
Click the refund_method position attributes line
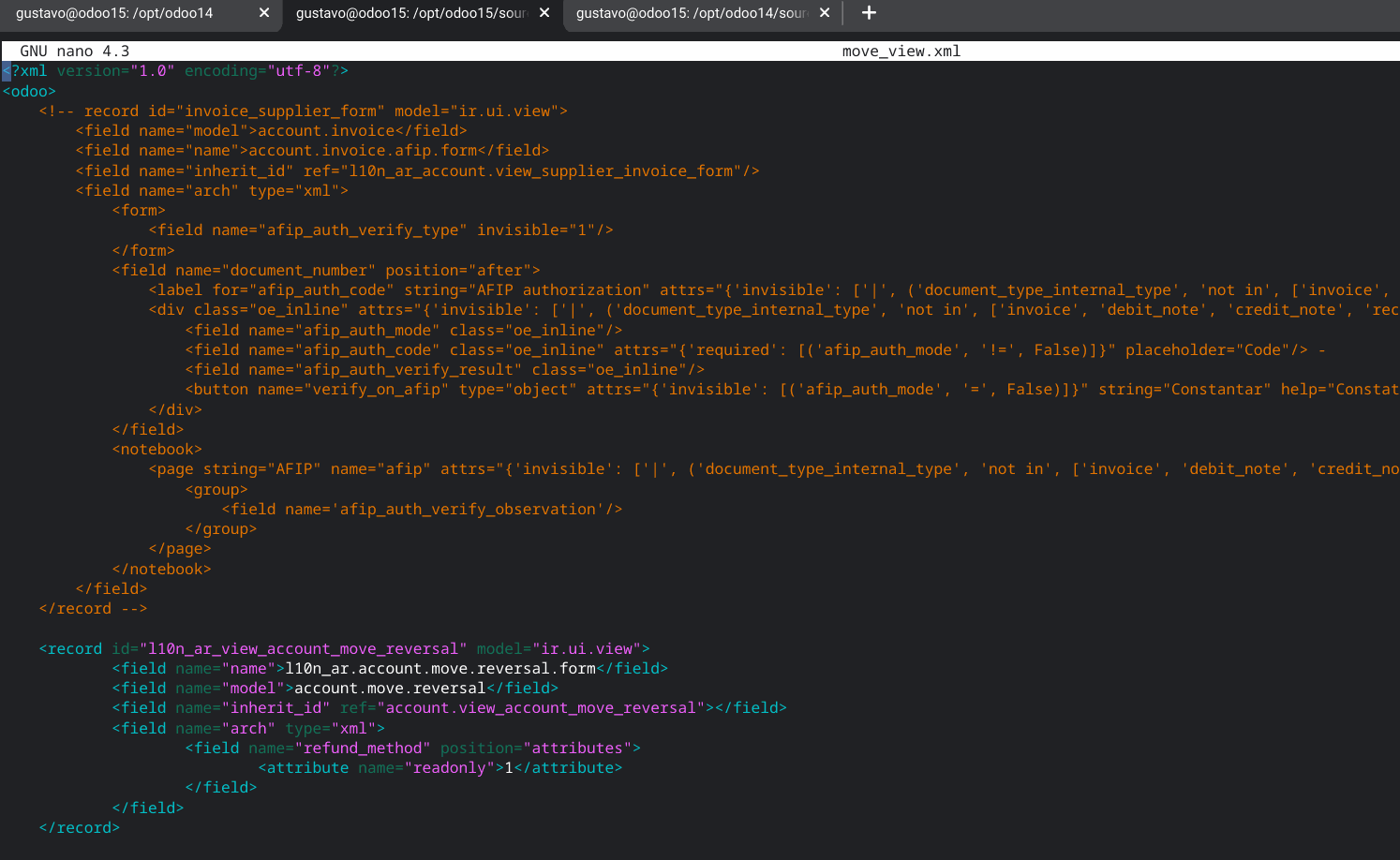[412, 749]
